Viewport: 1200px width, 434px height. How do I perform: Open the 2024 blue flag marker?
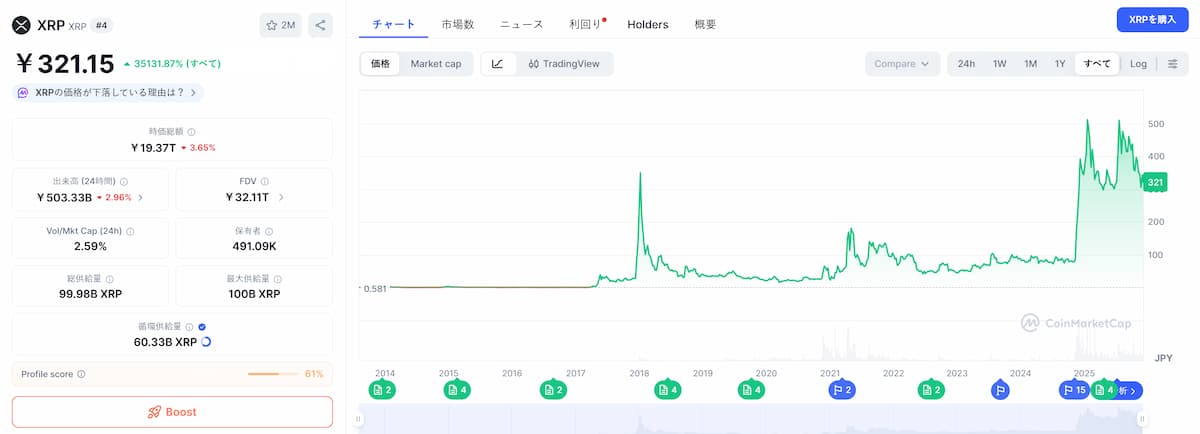1000,390
